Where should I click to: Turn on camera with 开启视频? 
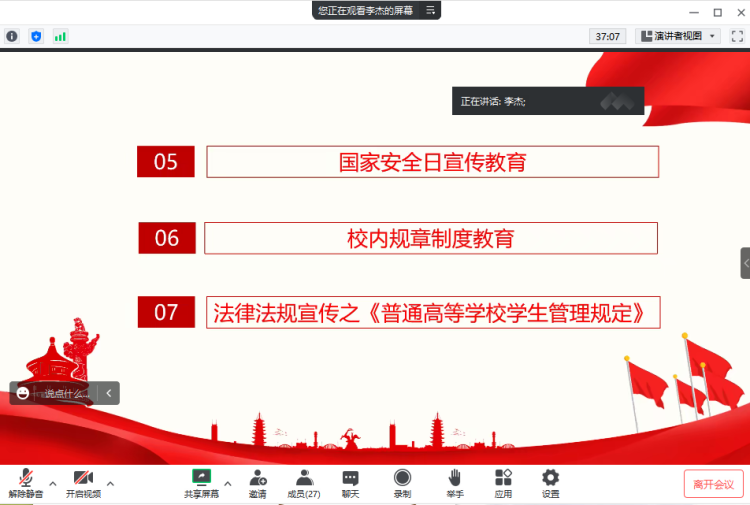coord(83,483)
